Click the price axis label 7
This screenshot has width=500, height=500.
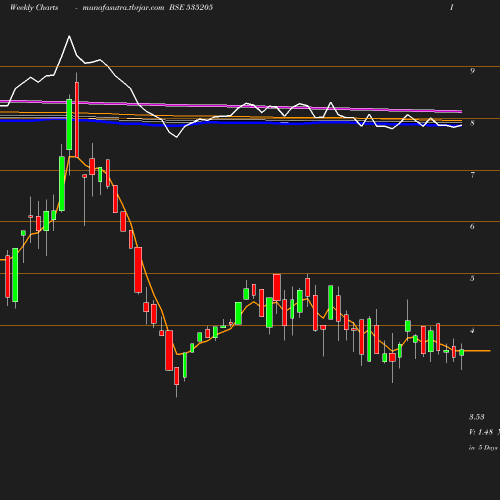(472, 175)
